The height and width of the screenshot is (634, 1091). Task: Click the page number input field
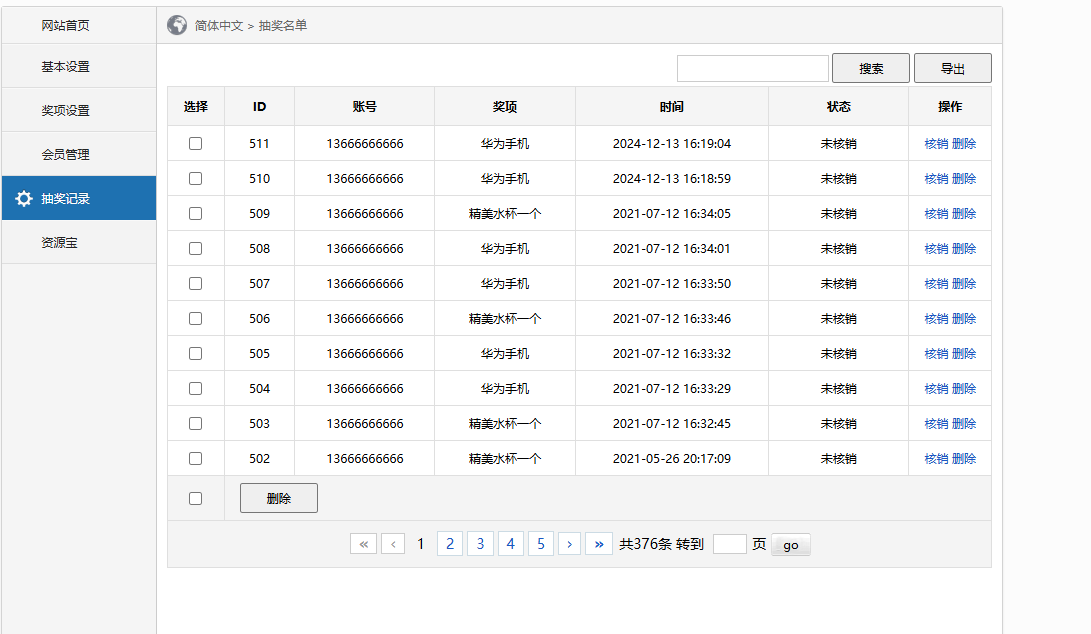(730, 544)
